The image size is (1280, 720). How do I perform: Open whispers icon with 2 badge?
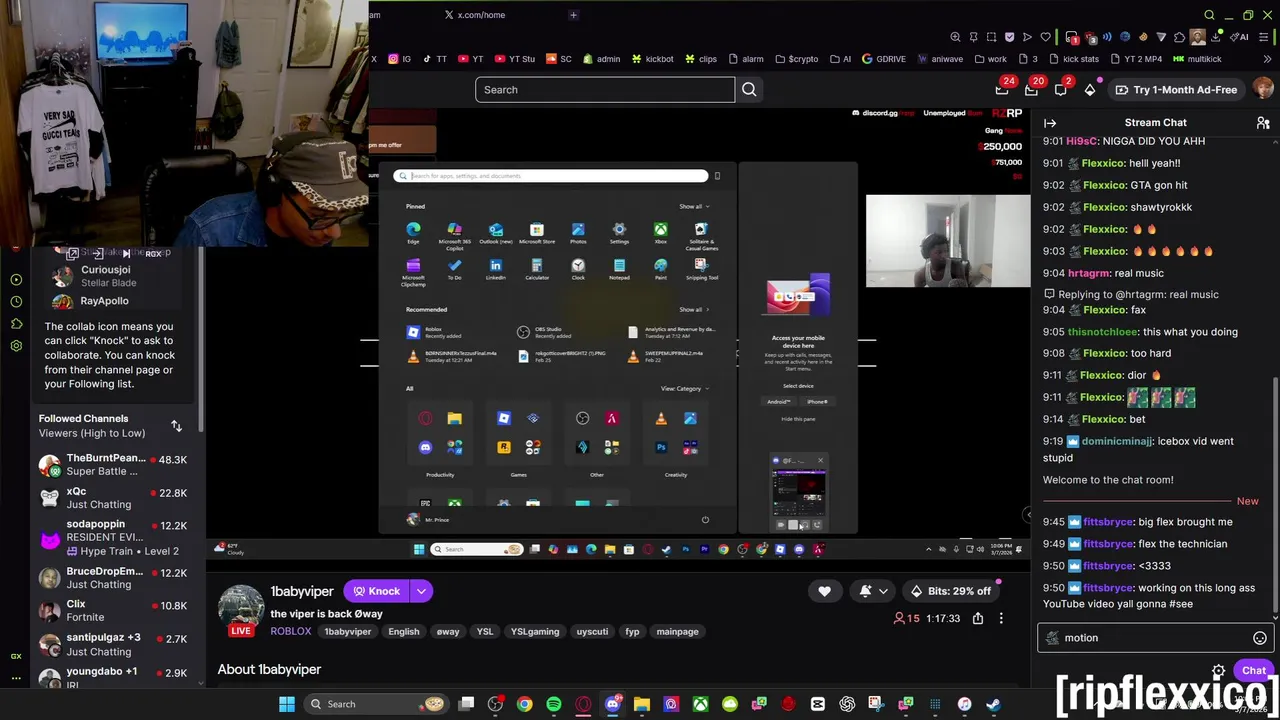(1061, 90)
